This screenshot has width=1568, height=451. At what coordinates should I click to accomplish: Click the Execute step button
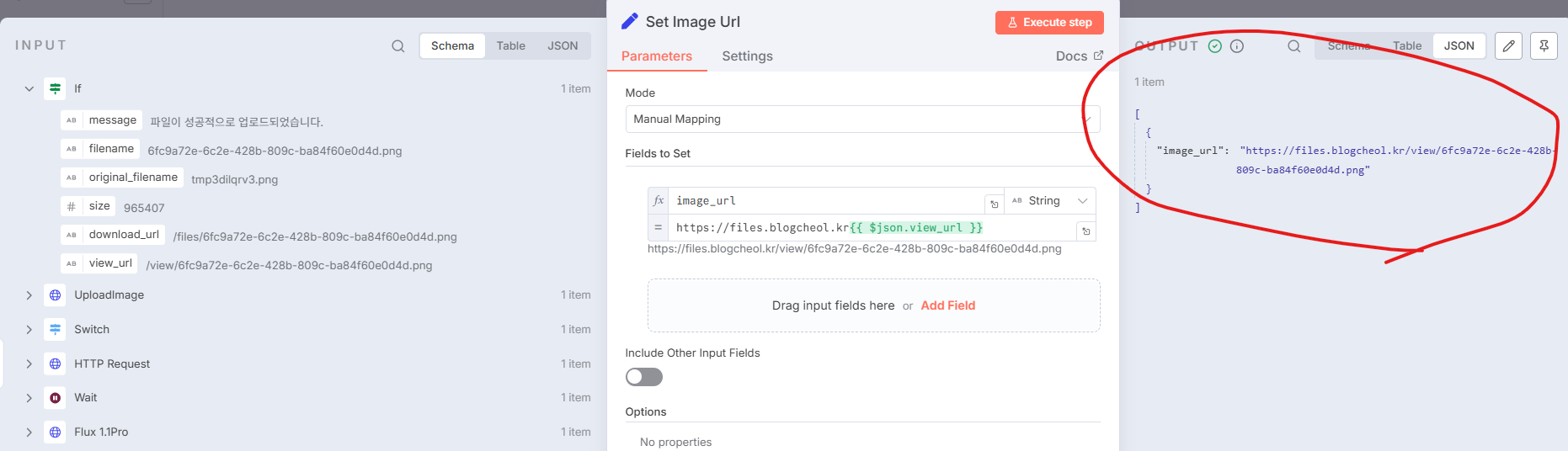pyautogui.click(x=1049, y=23)
